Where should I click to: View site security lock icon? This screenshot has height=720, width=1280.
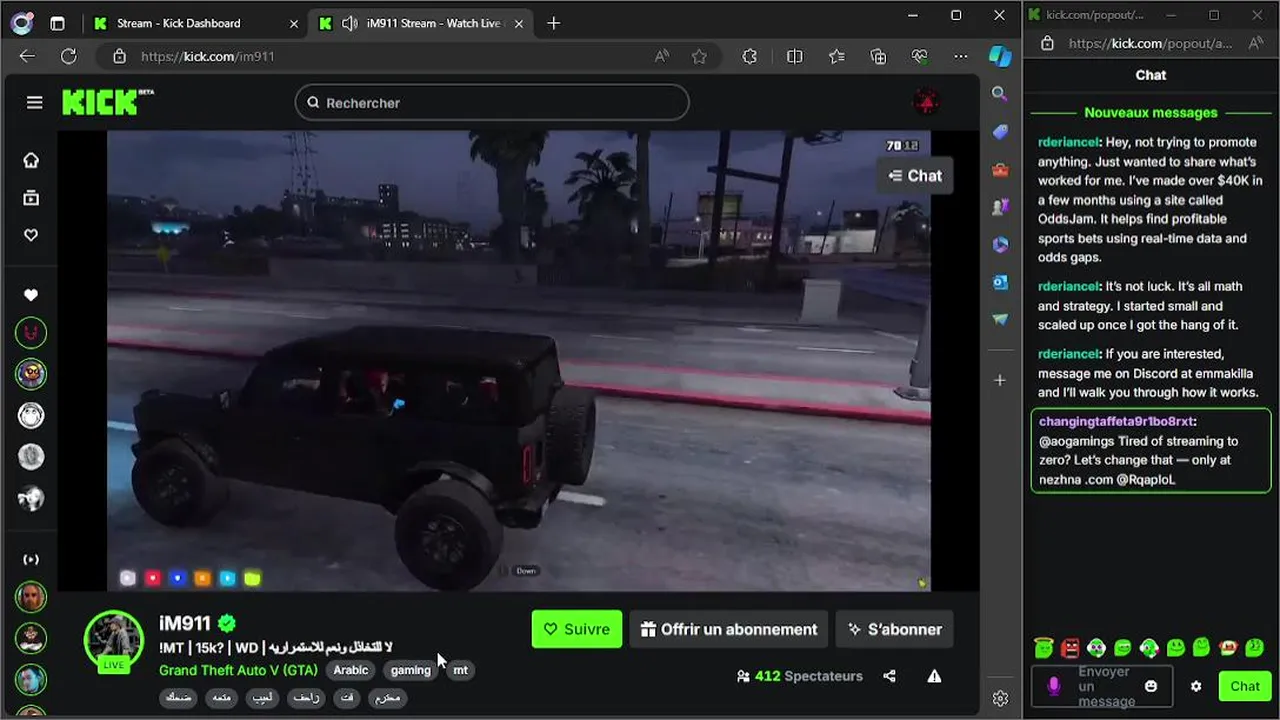(120, 57)
